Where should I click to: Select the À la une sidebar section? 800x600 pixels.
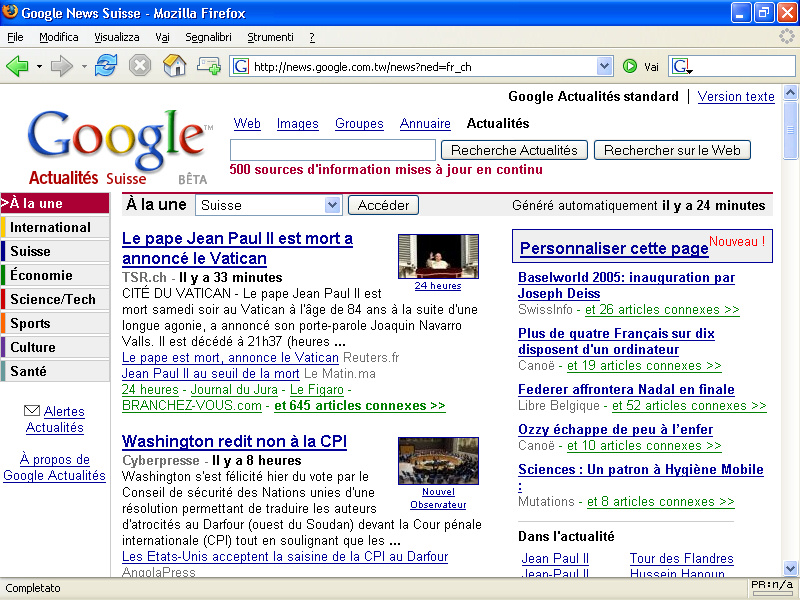click(55, 203)
